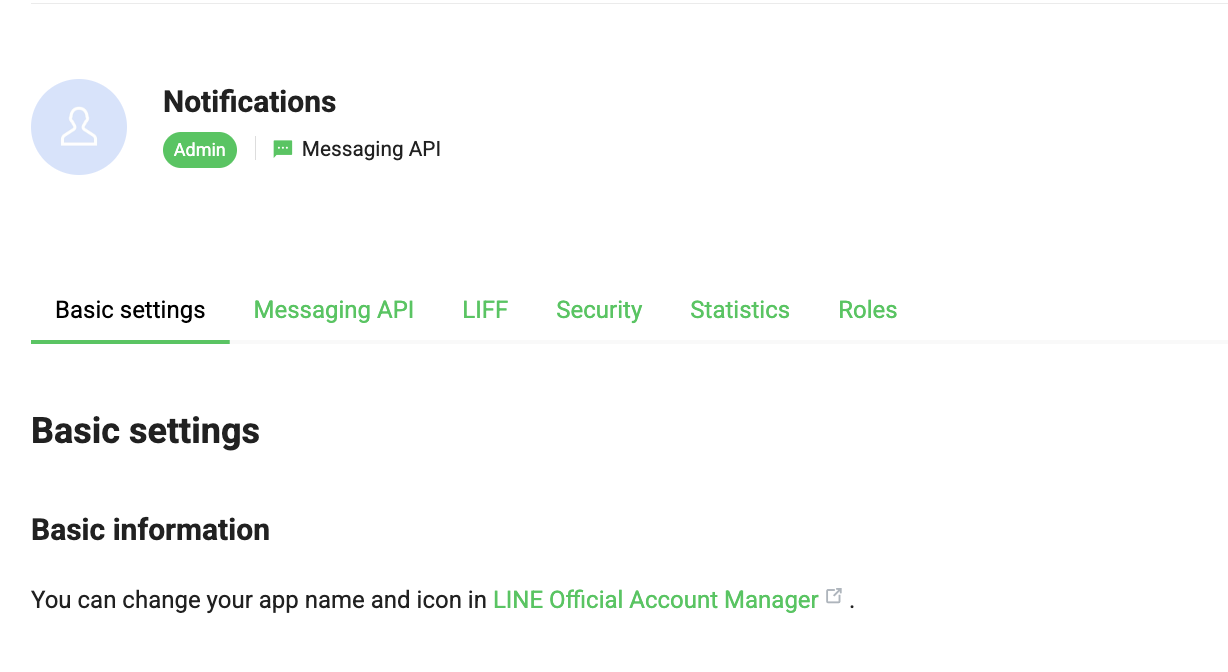This screenshot has height=672, width=1228.
Task: Click the person silhouette inside the avatar
Action: coord(79,128)
